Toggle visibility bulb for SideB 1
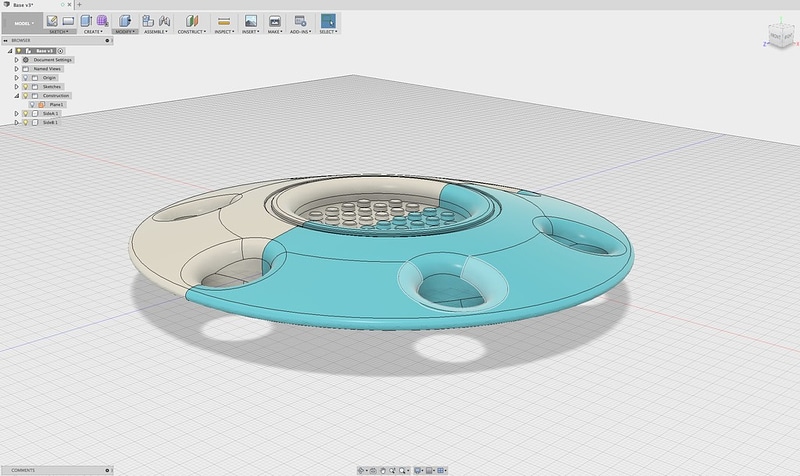 coord(26,122)
